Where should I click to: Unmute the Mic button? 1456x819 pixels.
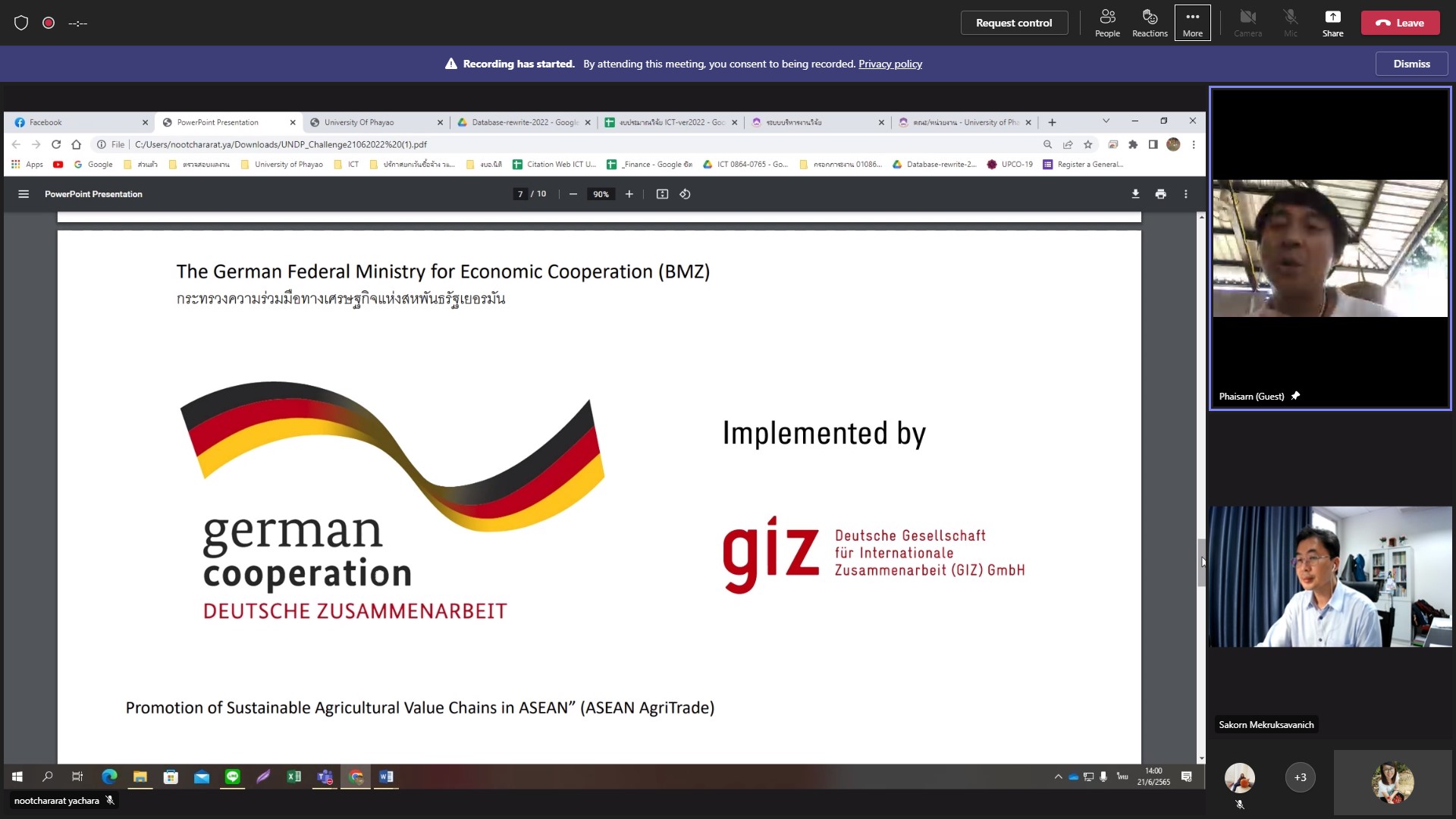tap(1290, 23)
